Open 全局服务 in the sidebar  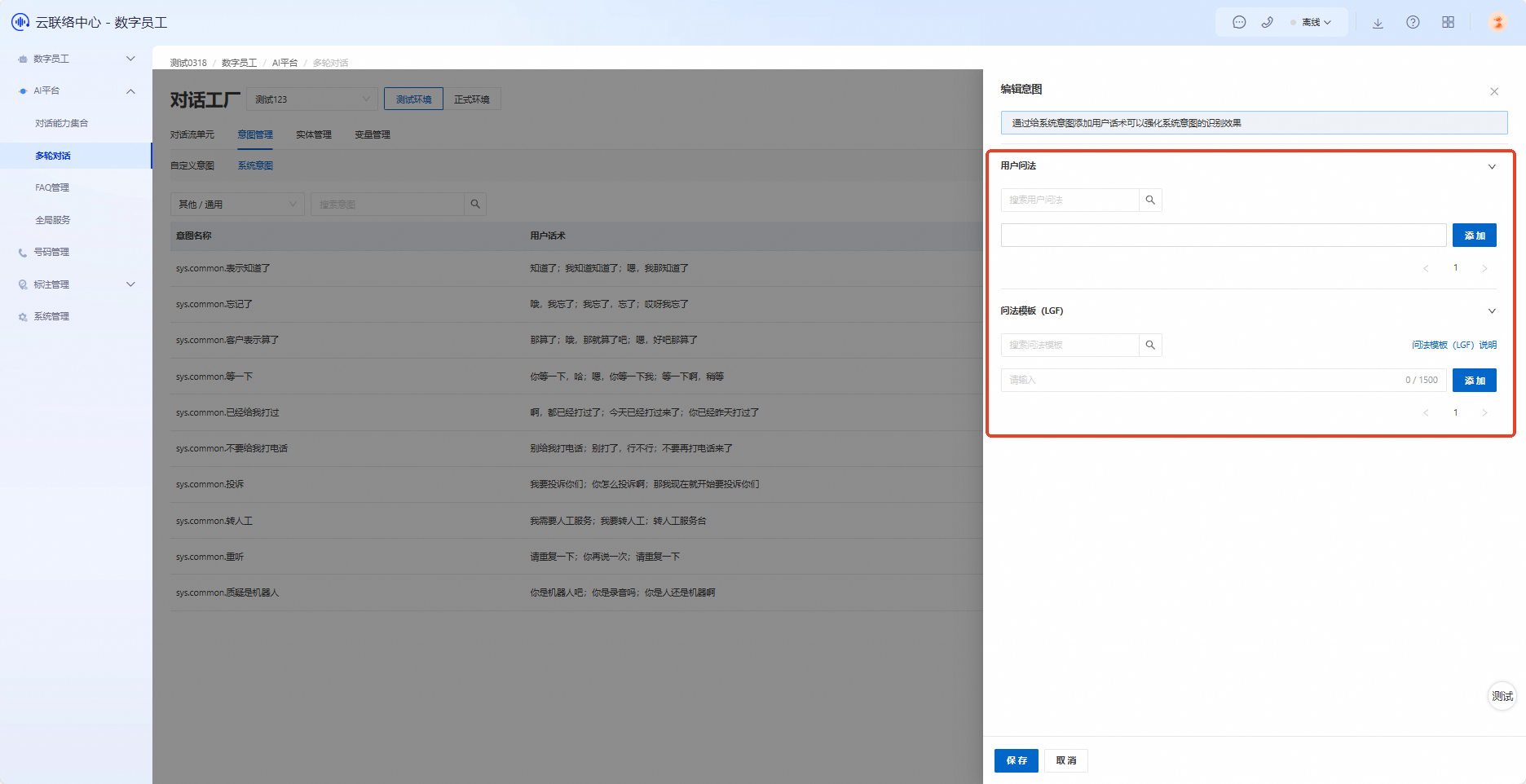click(53, 220)
